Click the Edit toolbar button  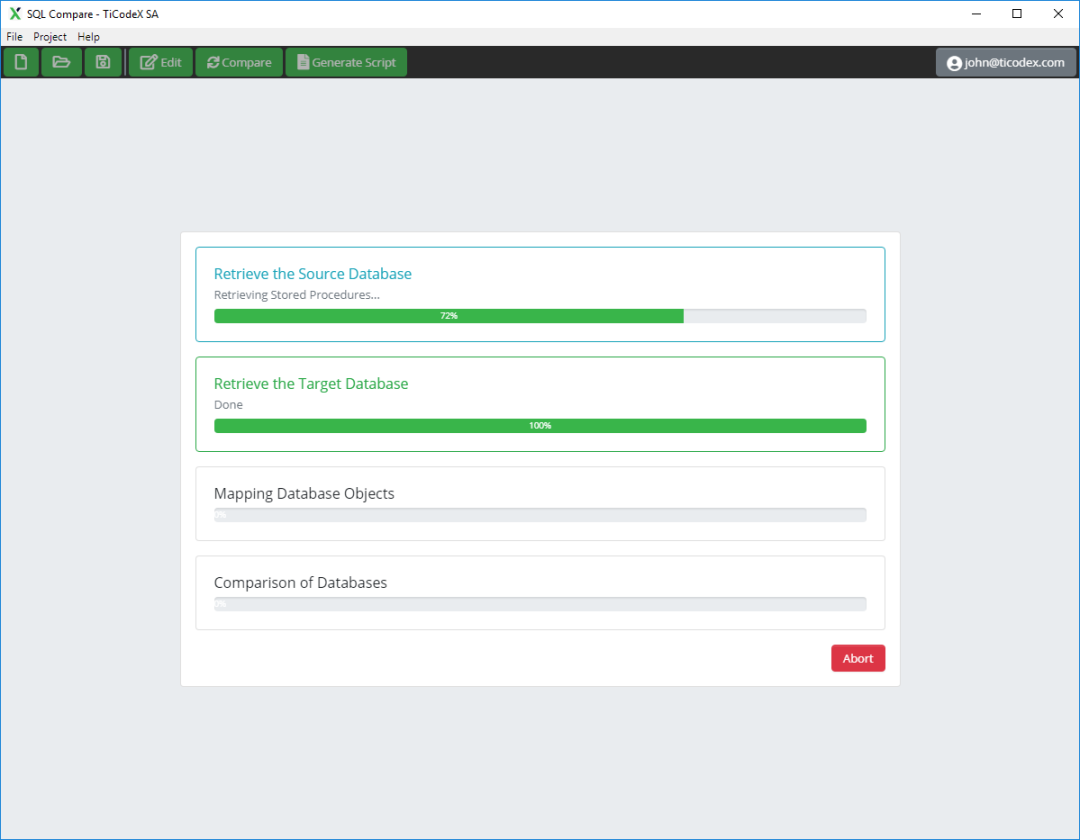pos(161,62)
